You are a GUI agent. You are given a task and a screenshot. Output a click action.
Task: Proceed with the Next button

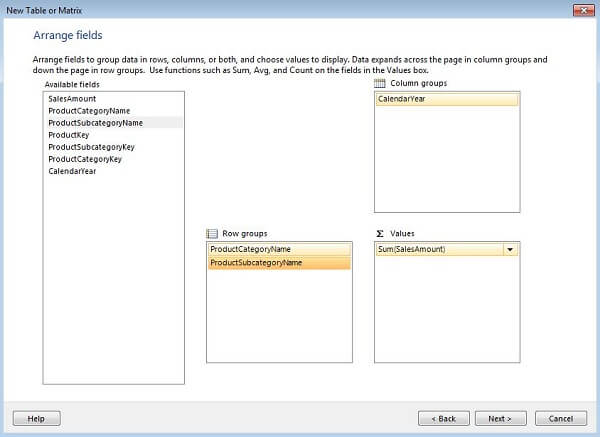pos(501,419)
